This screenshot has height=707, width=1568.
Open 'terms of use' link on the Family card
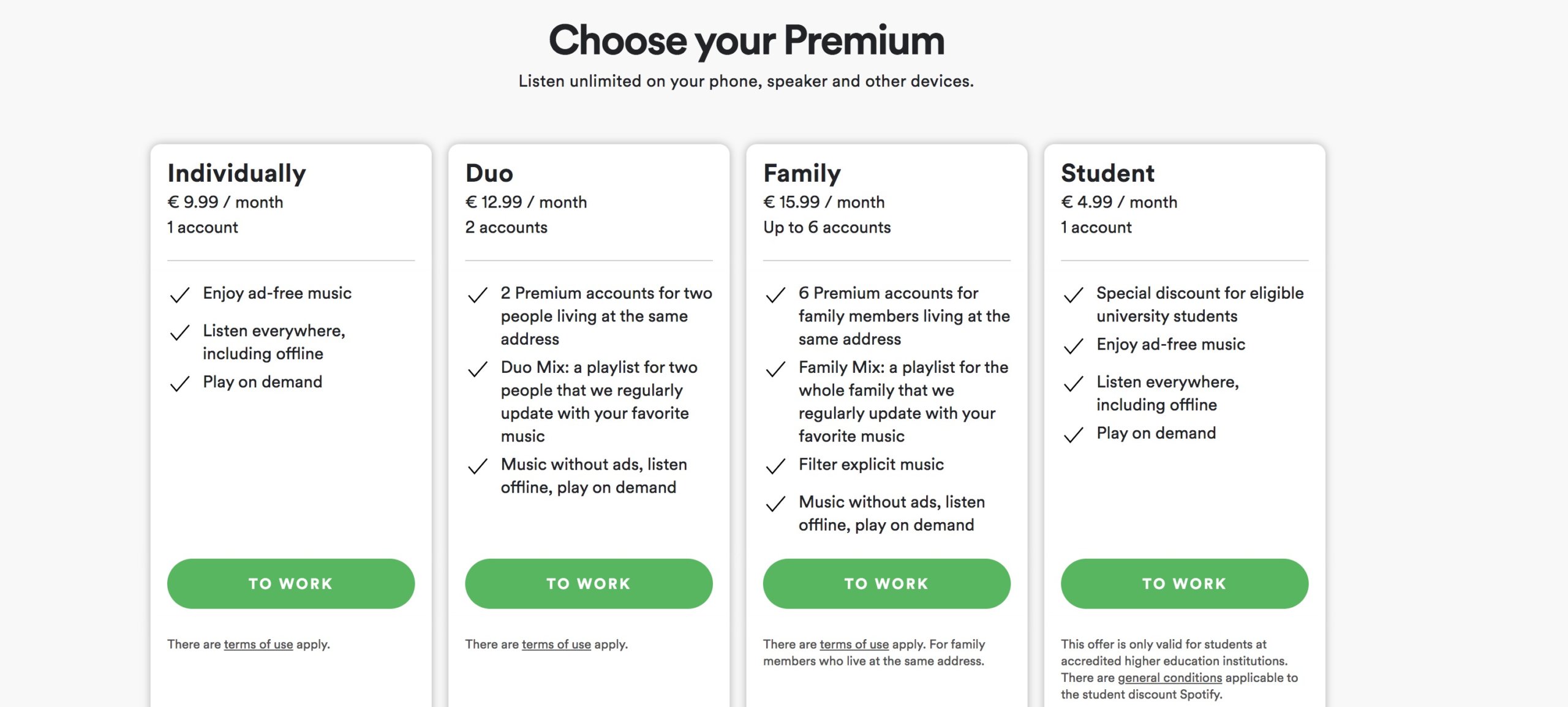pos(854,645)
